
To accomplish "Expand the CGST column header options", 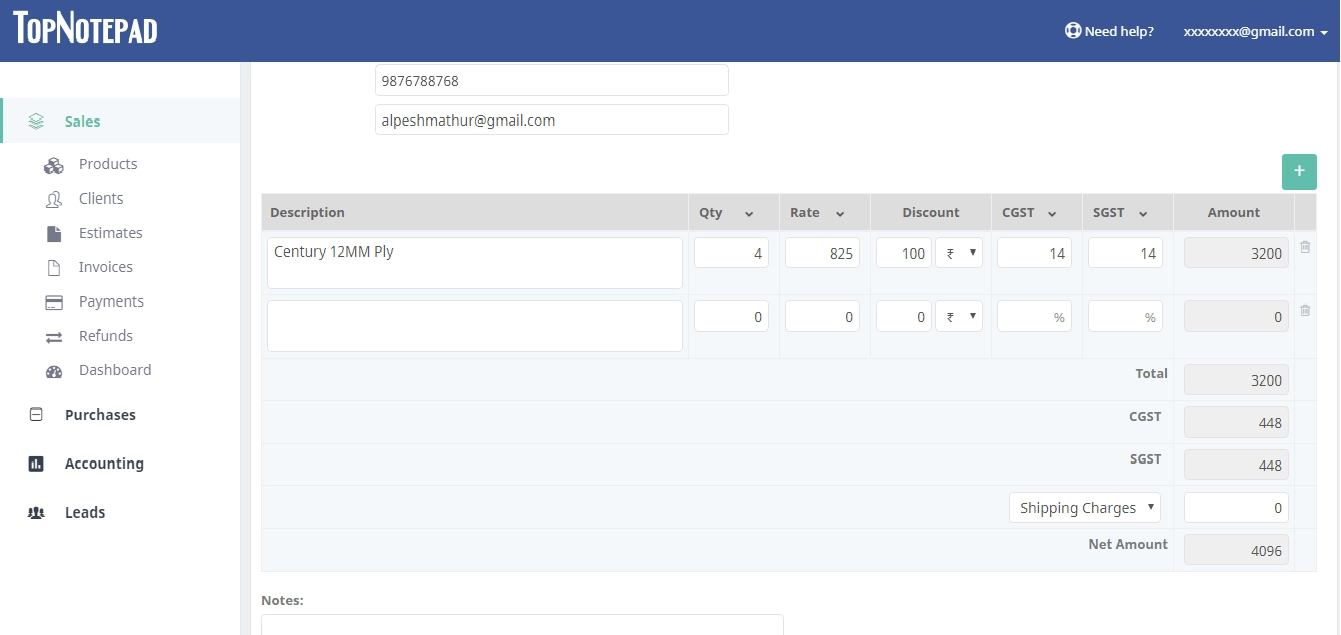I will coord(1052,213).
